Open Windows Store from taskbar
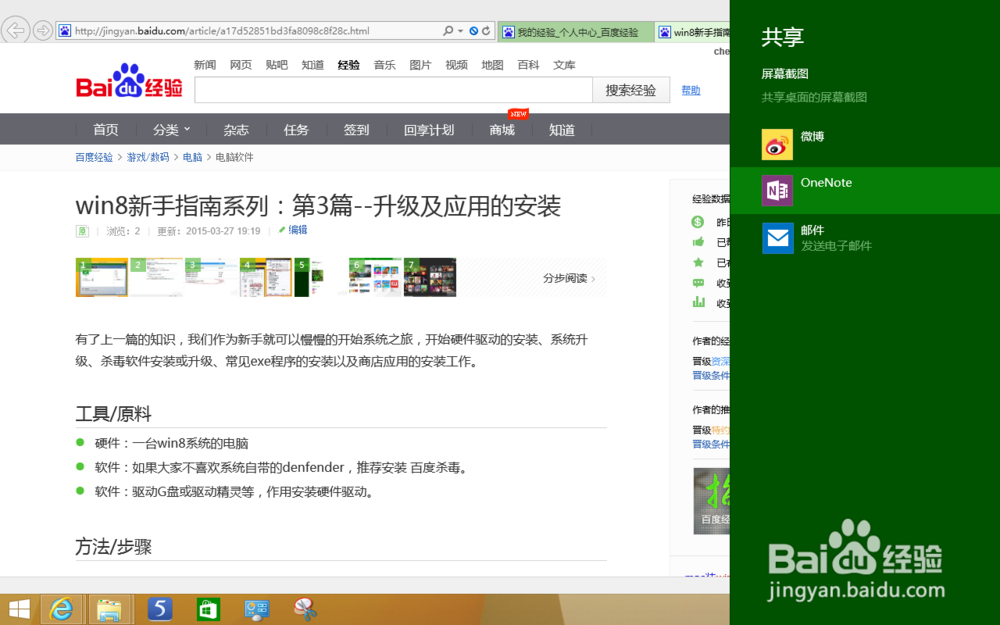1000x625 pixels. pyautogui.click(x=209, y=610)
